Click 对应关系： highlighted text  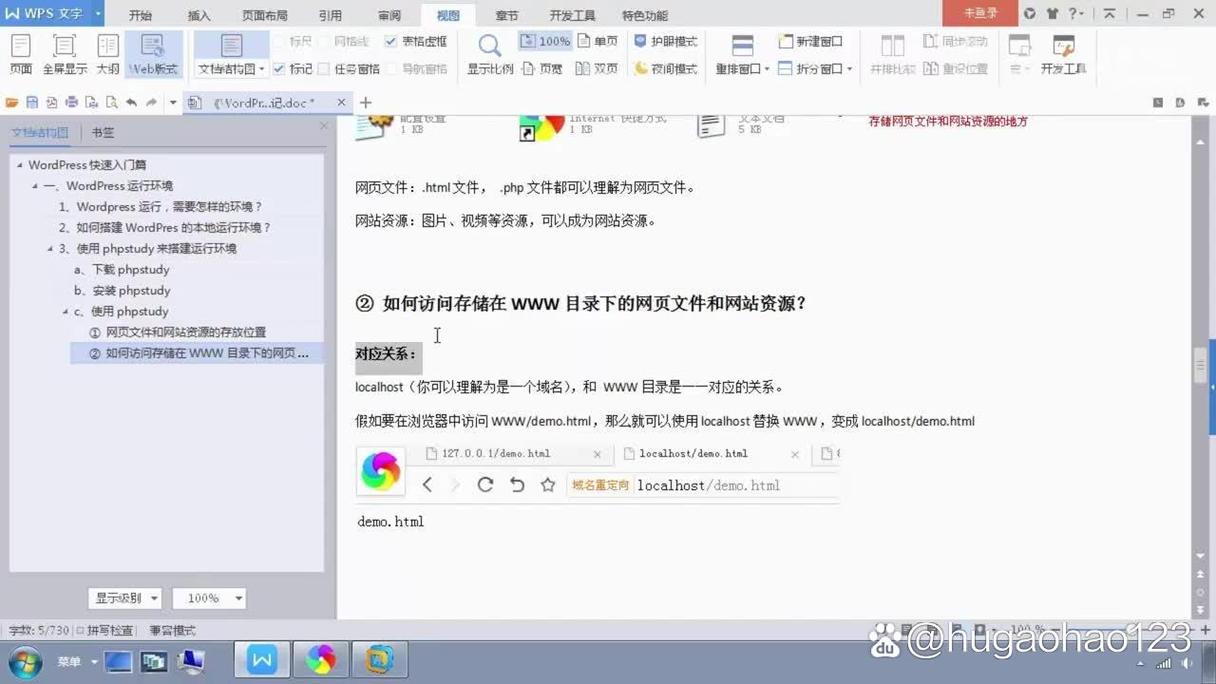[386, 354]
